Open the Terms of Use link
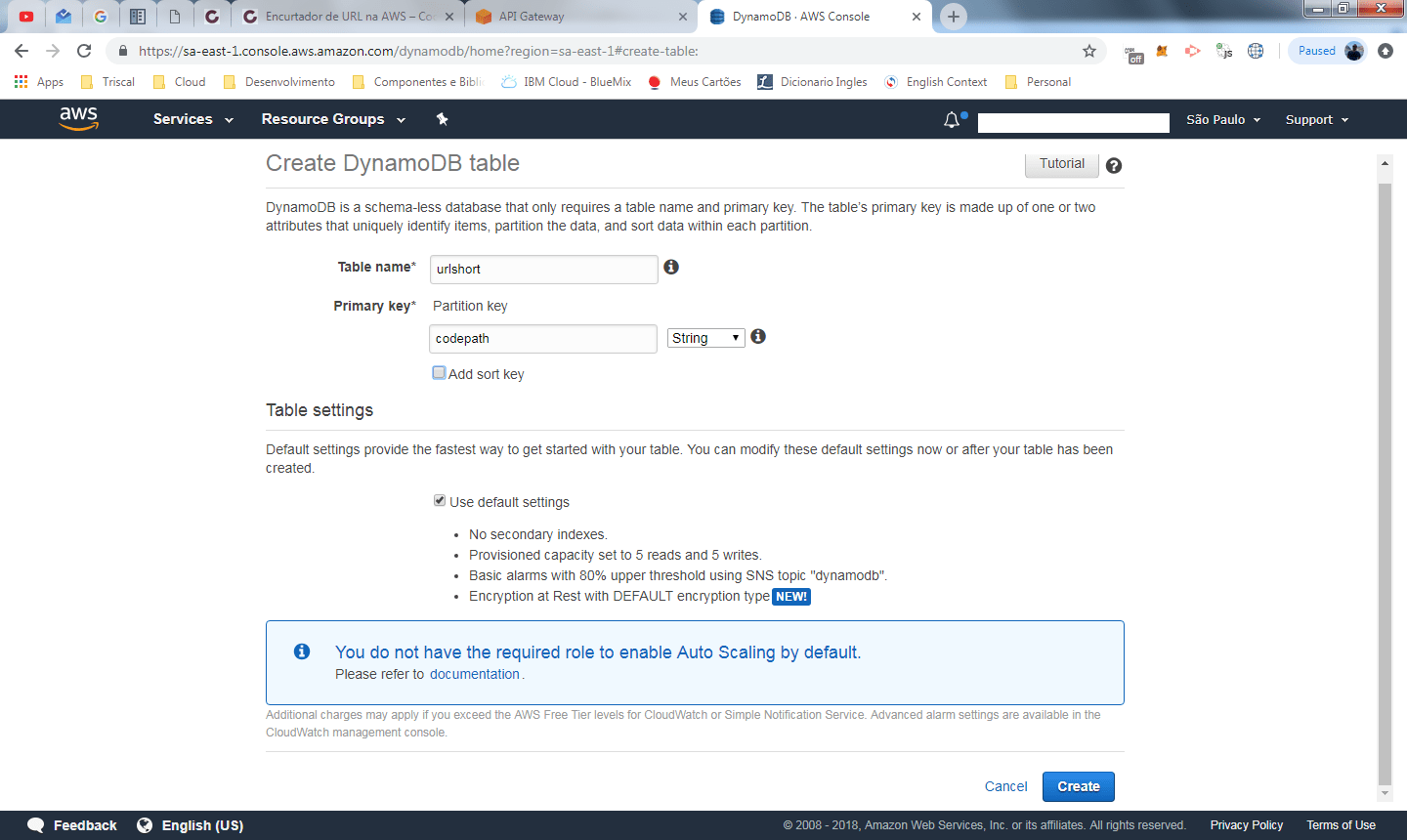The width and height of the screenshot is (1407, 840). tap(1341, 825)
